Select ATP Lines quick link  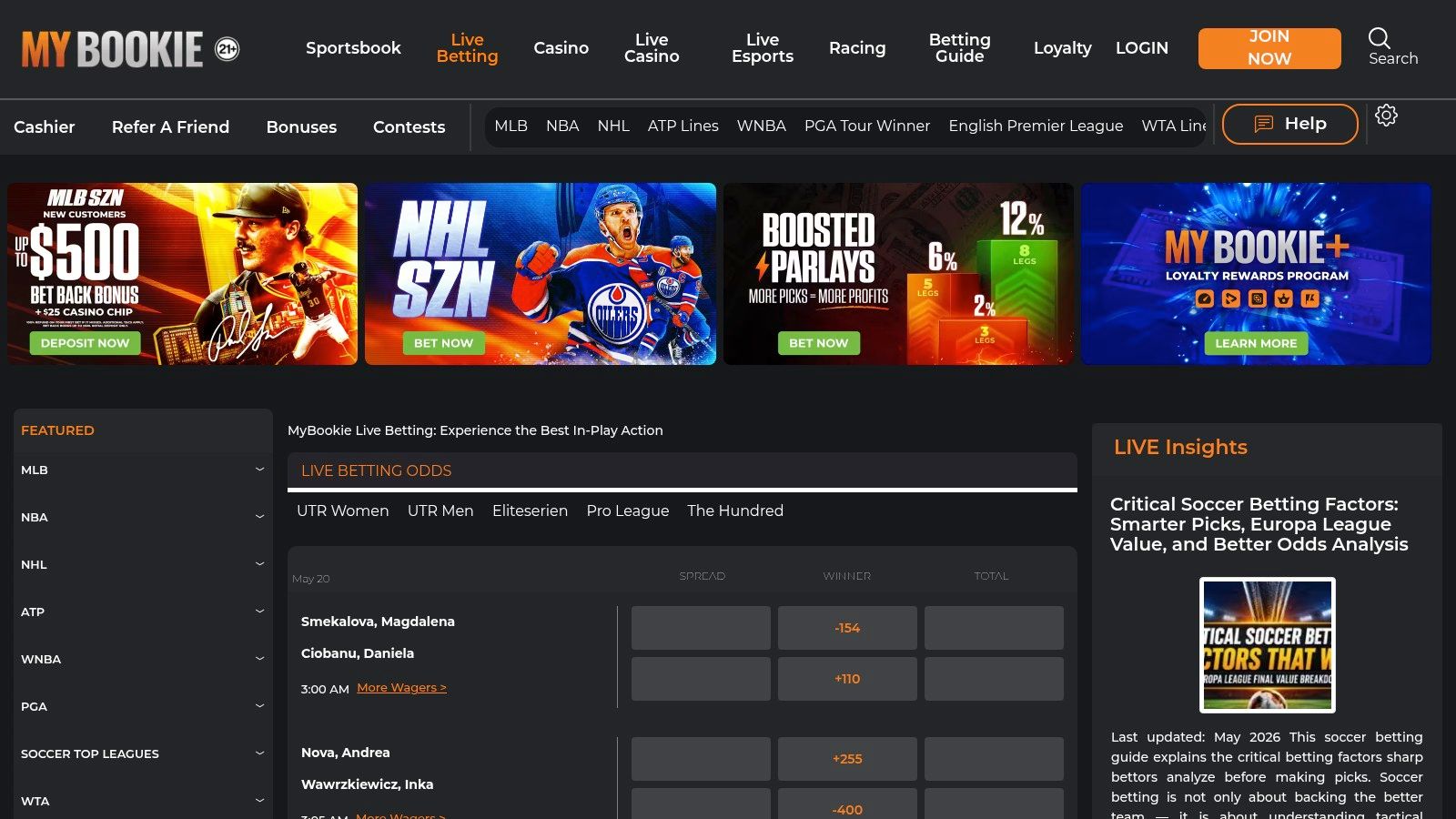682,126
